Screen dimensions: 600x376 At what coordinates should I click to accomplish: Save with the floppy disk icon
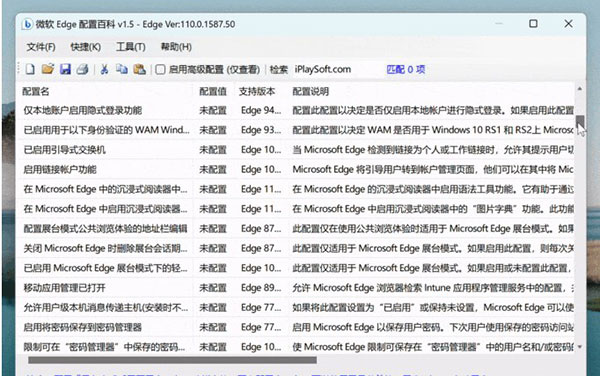[x=65, y=69]
